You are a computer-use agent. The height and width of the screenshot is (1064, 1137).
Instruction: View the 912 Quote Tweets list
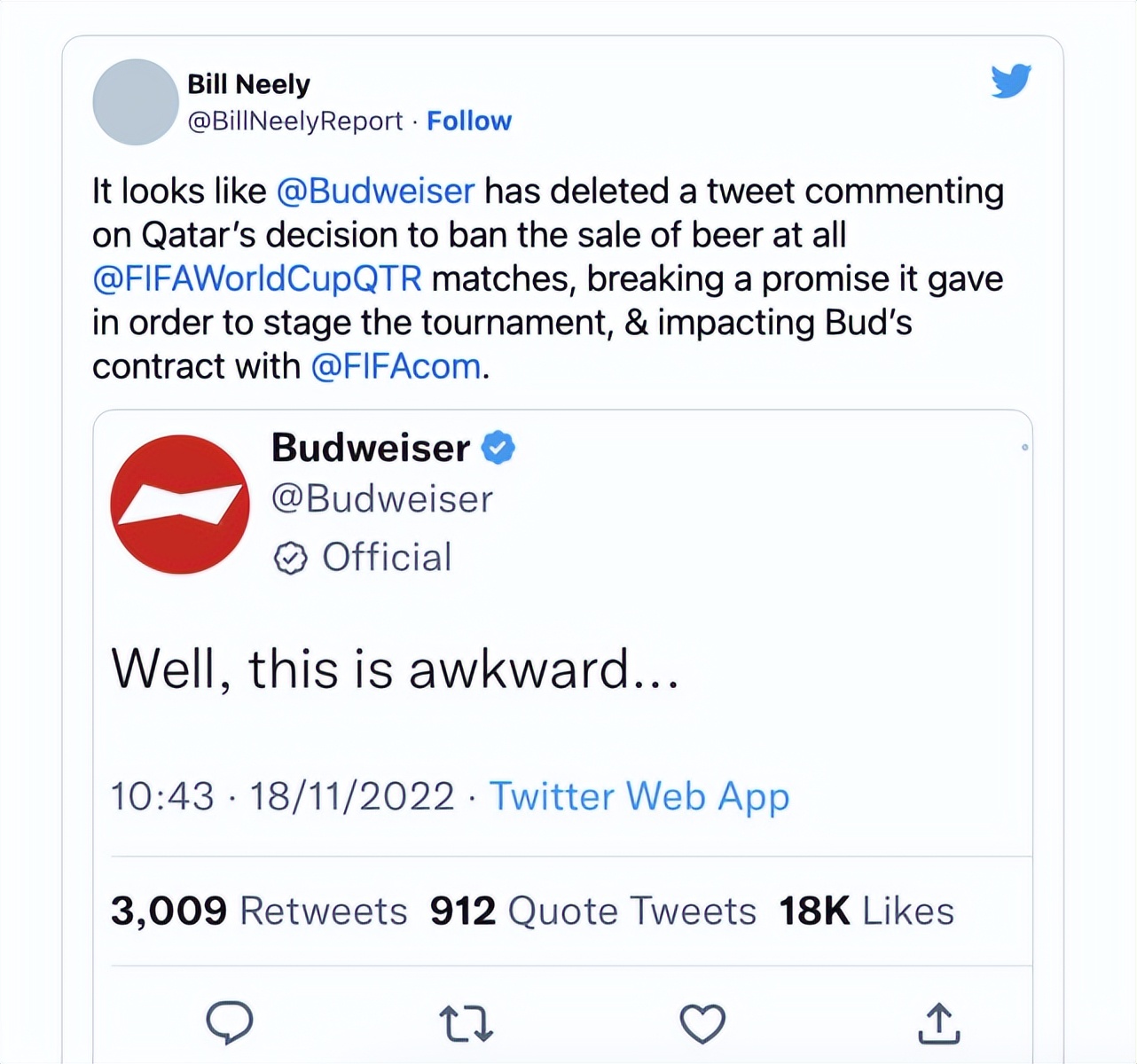tap(592, 911)
